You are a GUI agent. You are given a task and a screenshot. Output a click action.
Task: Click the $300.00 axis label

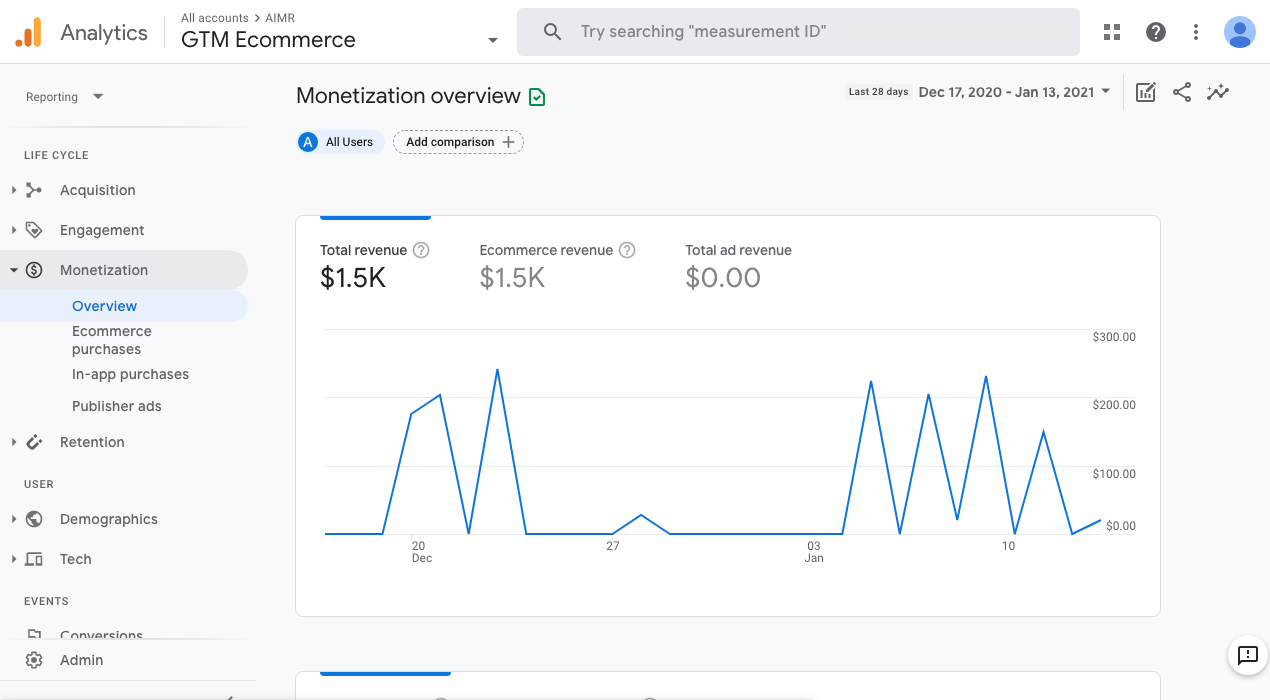(1114, 337)
